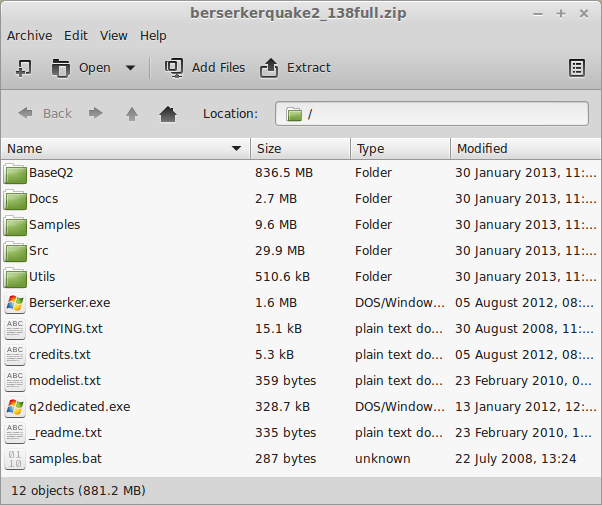Select the COPYING.txt file name

(66, 329)
